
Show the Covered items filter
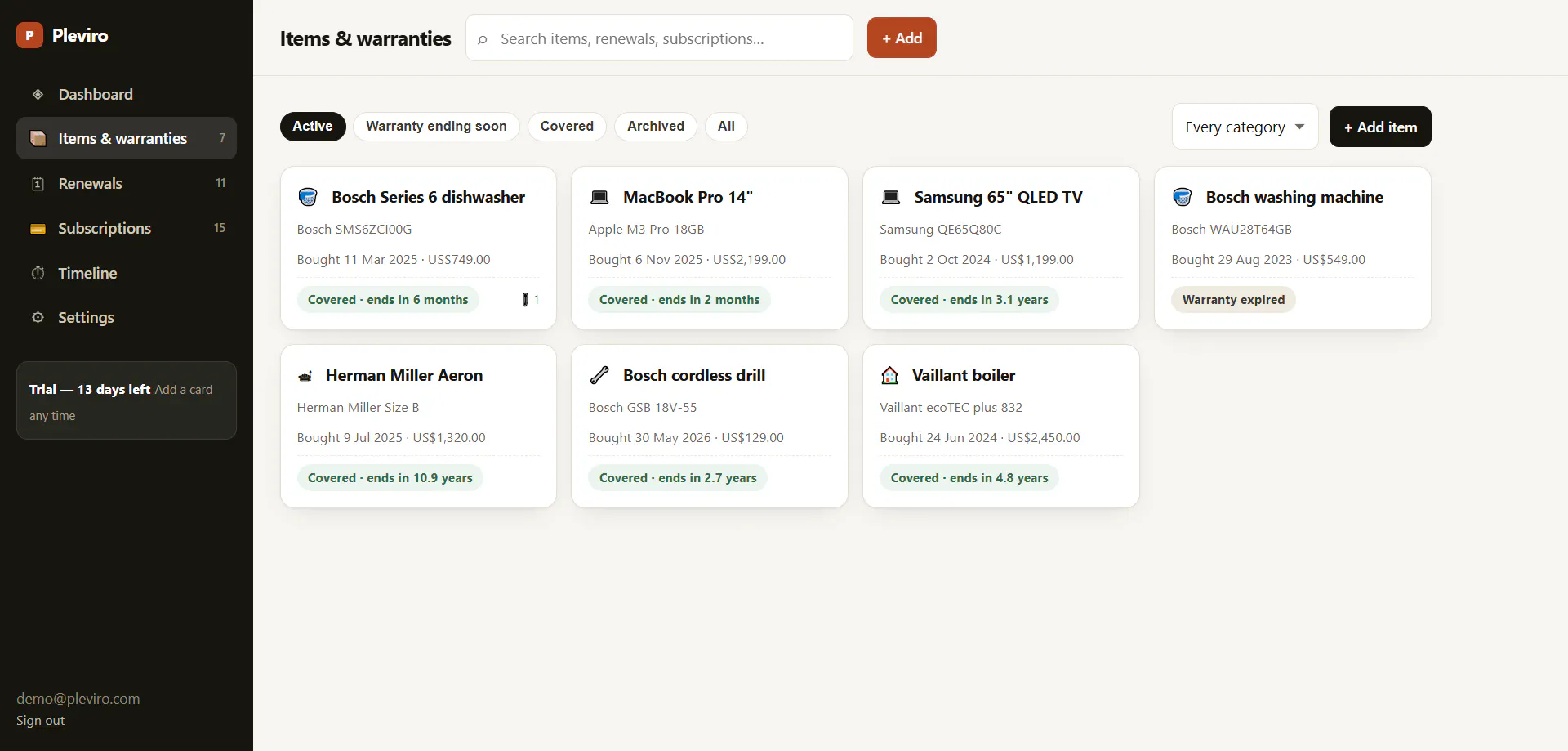[567, 126]
